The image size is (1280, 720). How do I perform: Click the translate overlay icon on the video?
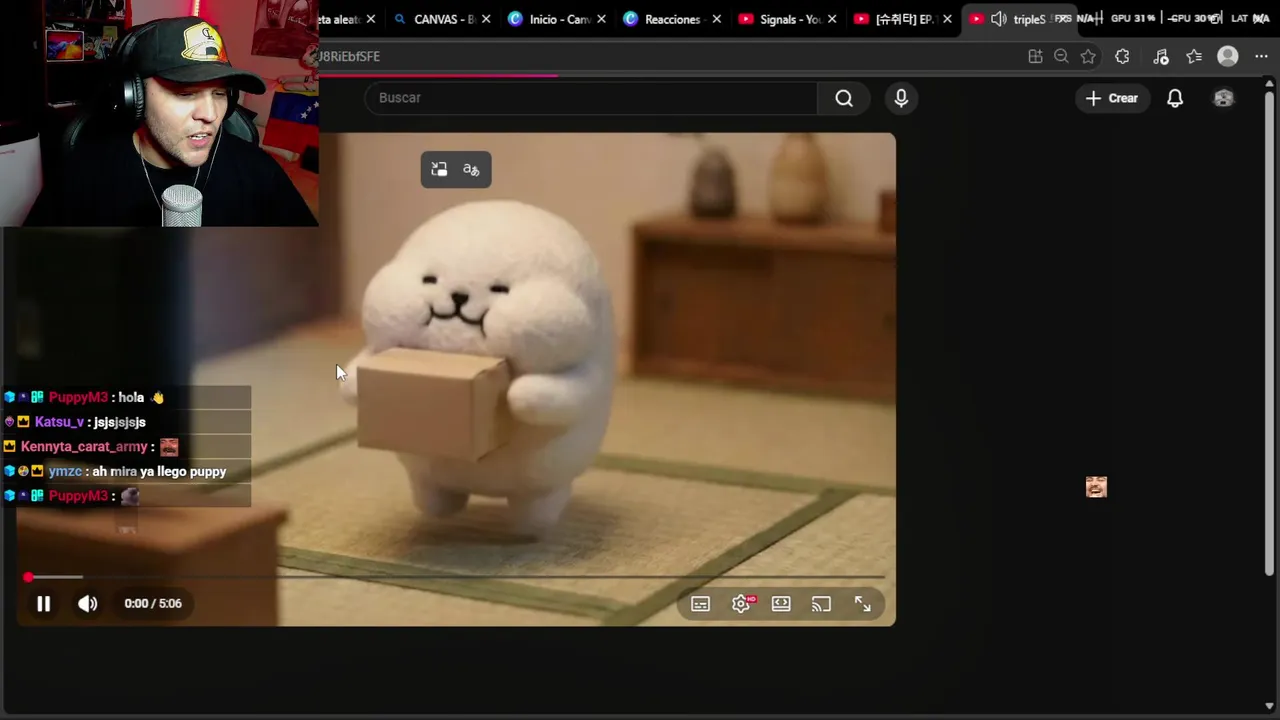pos(471,169)
